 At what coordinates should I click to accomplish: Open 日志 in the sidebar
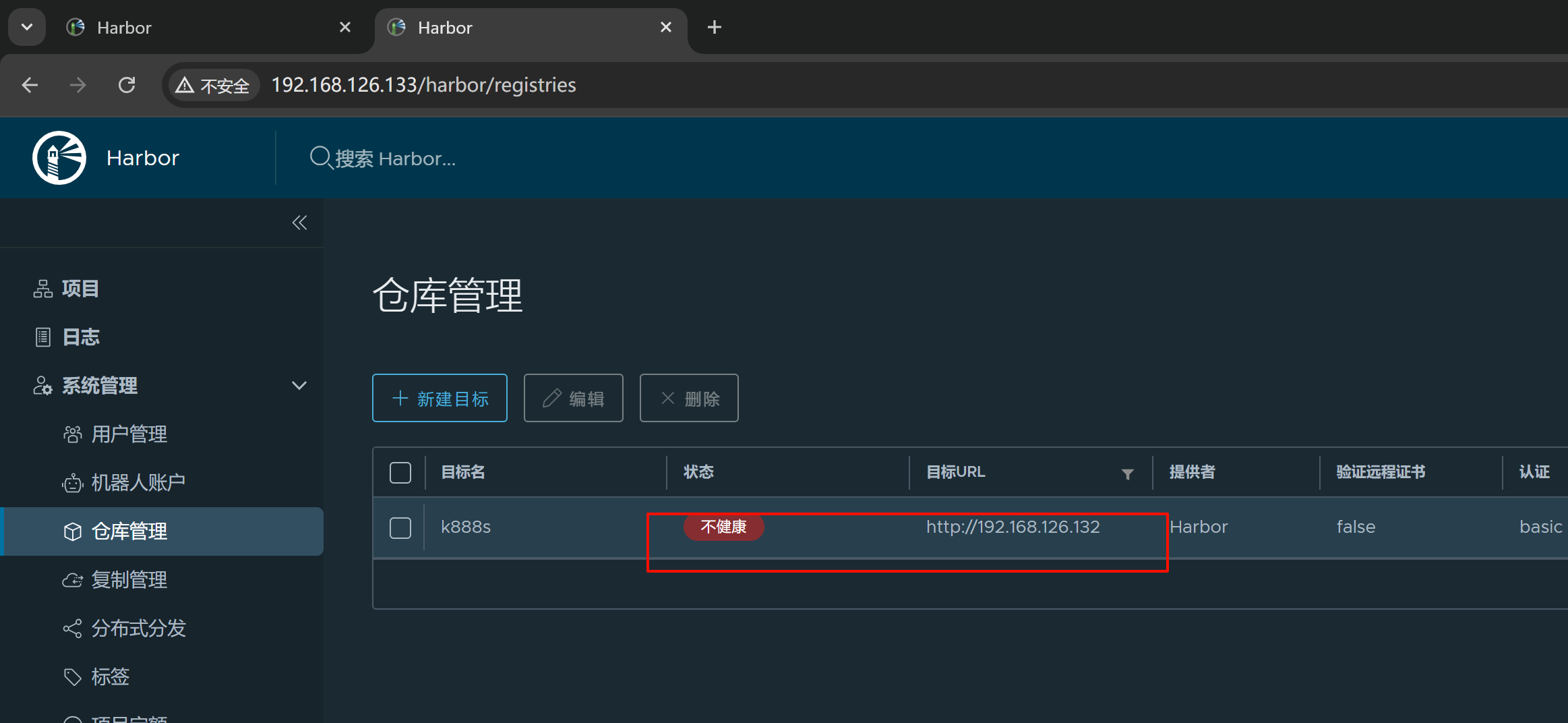point(80,337)
